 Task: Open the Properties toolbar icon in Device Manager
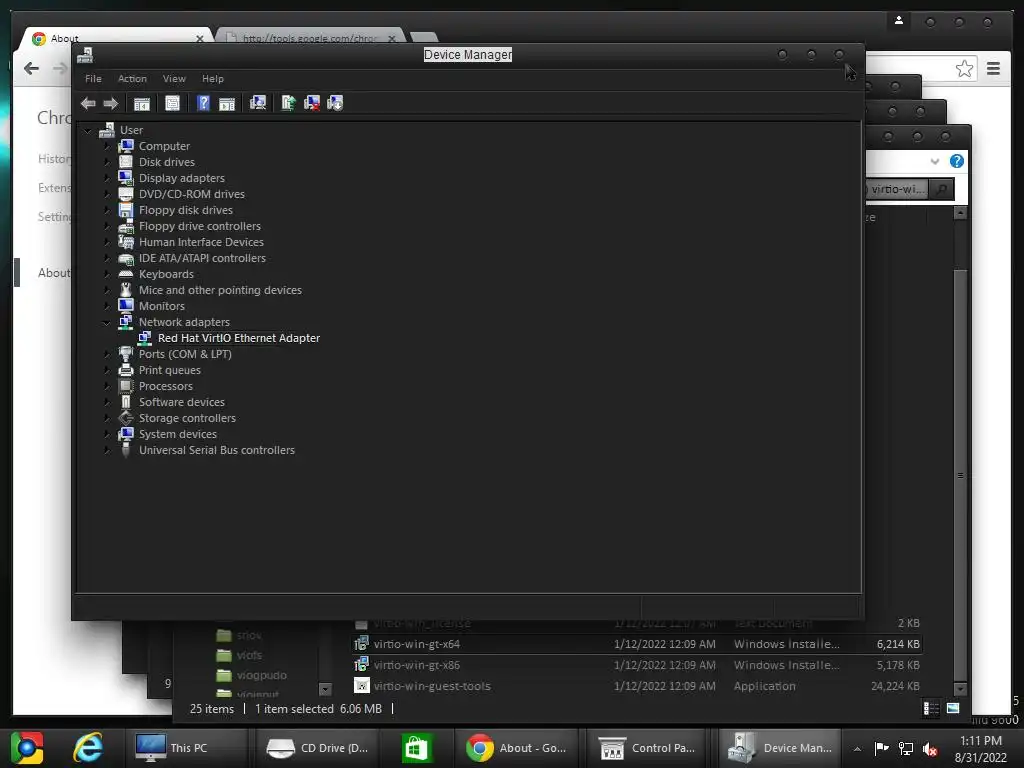172,103
